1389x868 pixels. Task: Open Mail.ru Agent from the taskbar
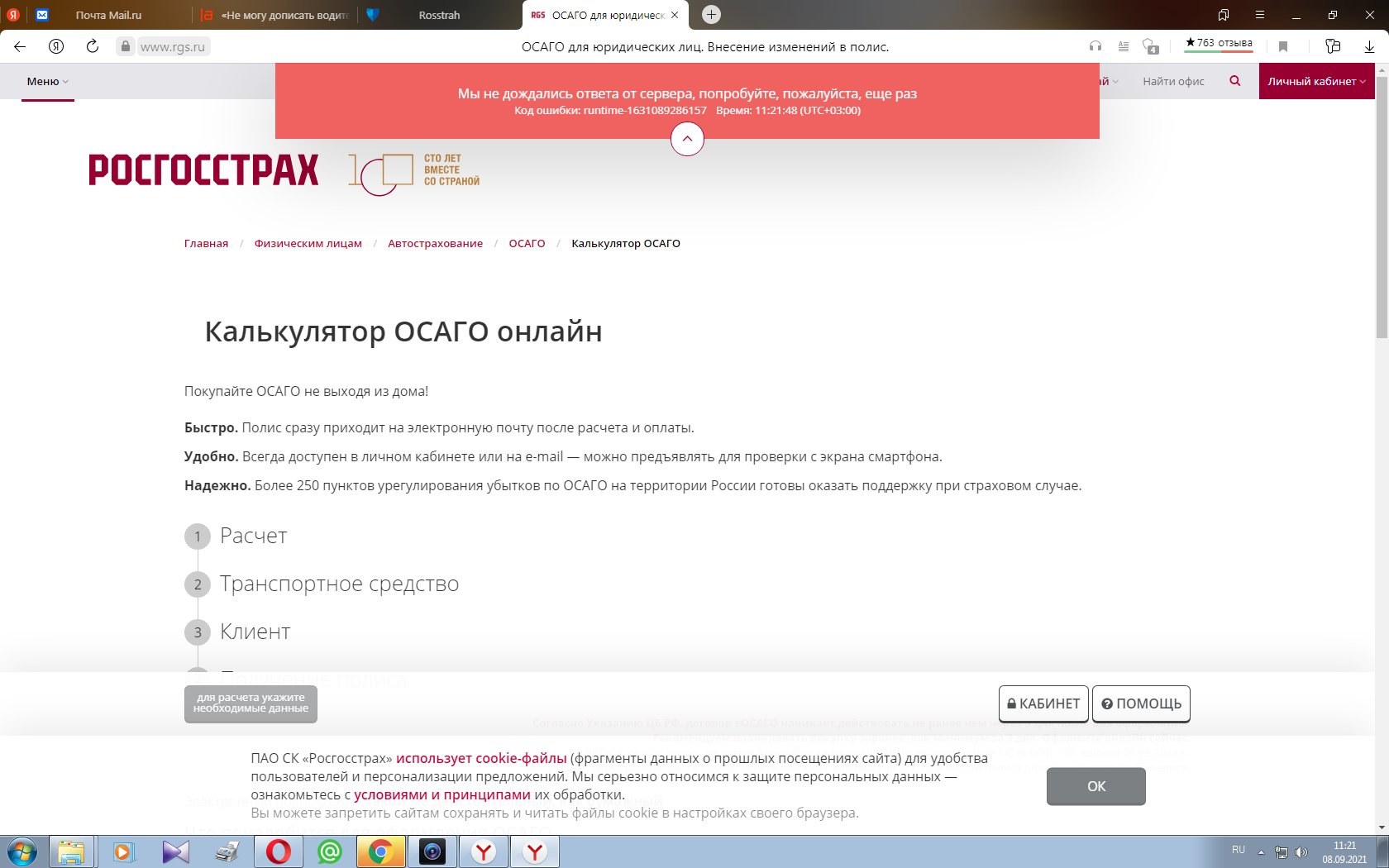coord(329,851)
